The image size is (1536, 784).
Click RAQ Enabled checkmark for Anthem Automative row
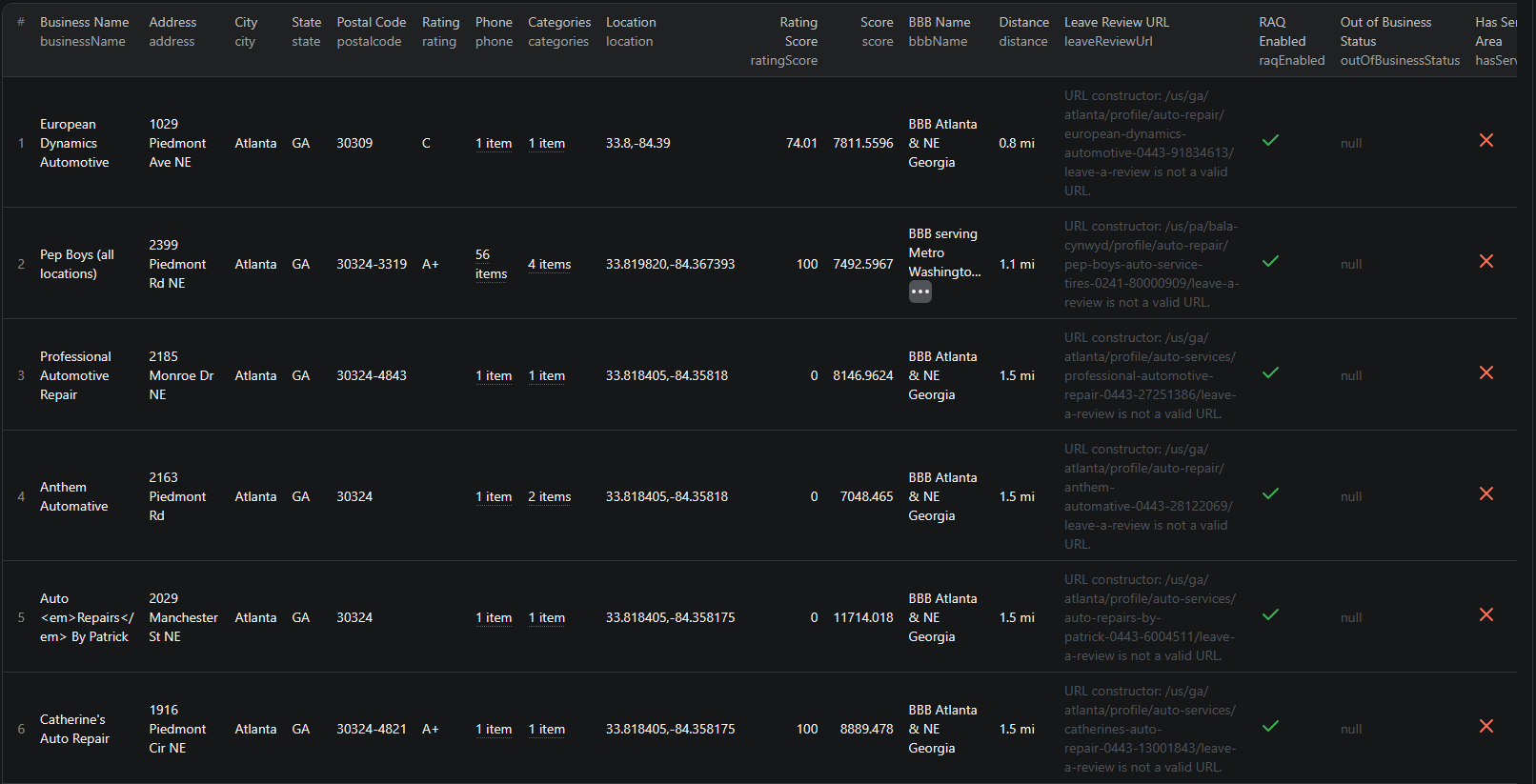click(x=1270, y=494)
